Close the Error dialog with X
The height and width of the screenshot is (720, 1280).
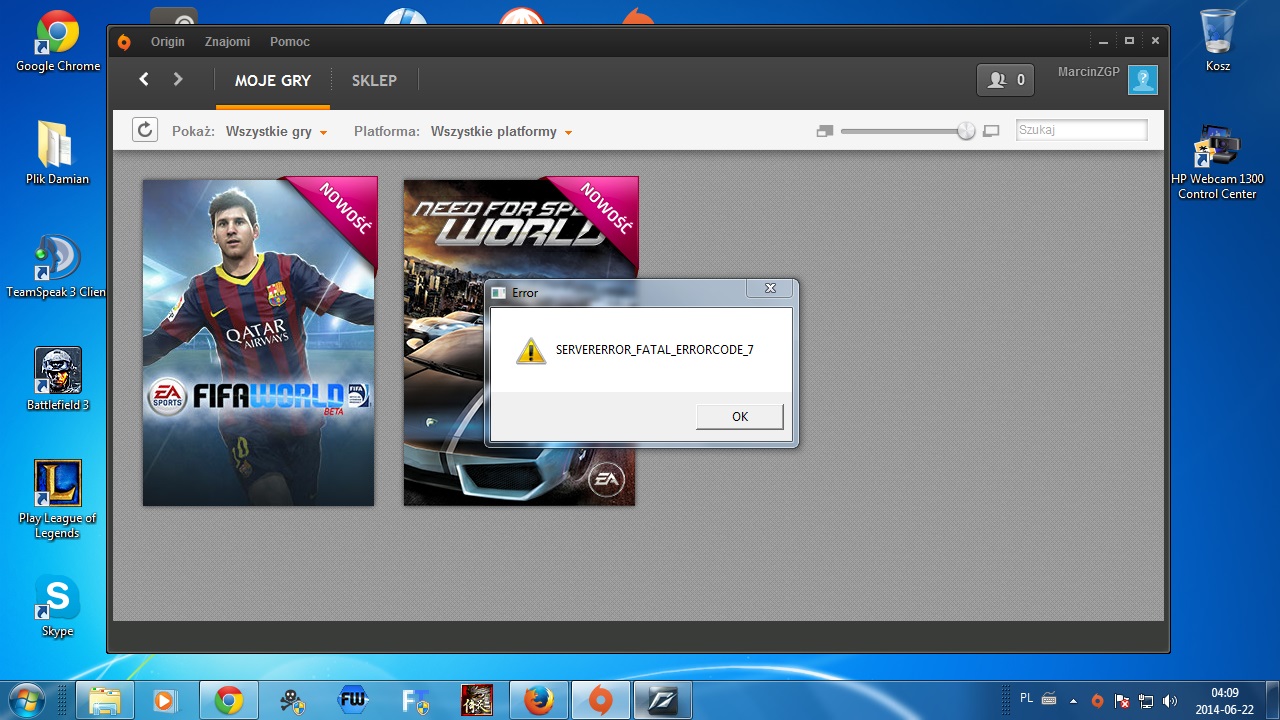pyautogui.click(x=770, y=288)
